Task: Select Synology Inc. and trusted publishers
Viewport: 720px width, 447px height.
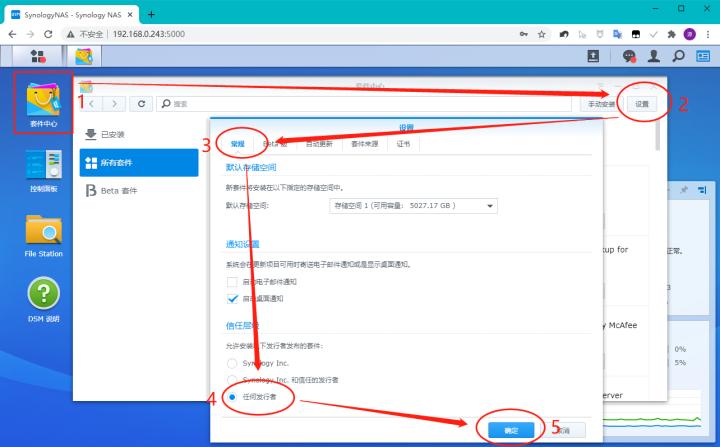Action: click(x=232, y=380)
